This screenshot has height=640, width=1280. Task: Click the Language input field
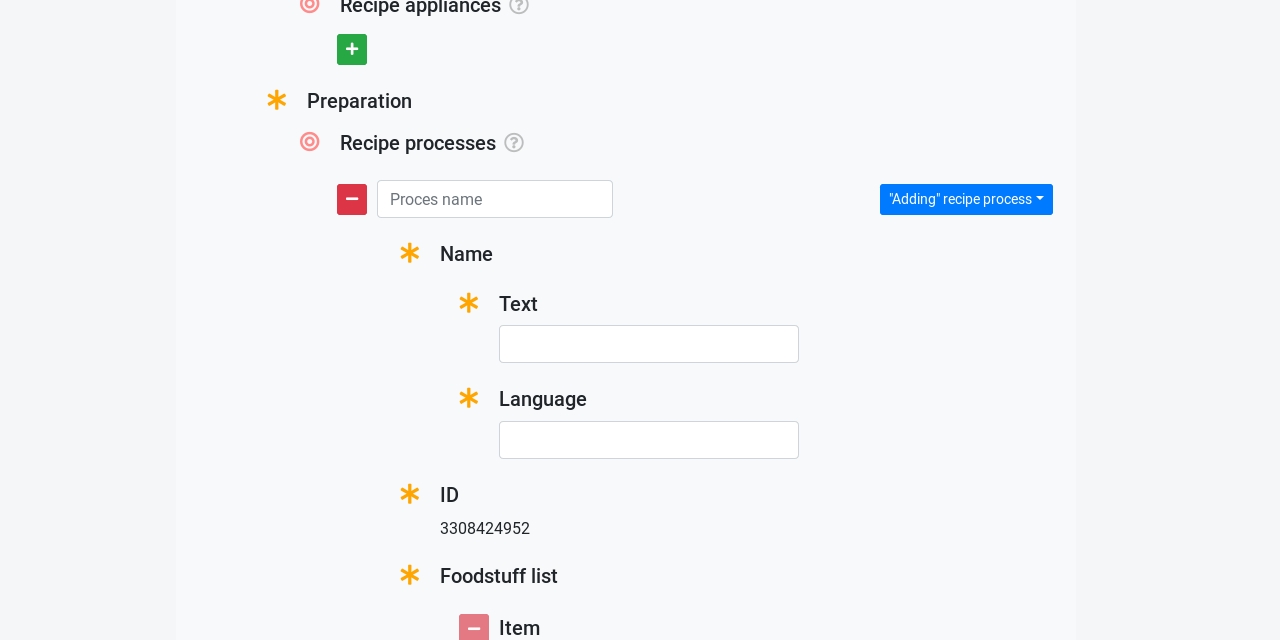tap(649, 440)
